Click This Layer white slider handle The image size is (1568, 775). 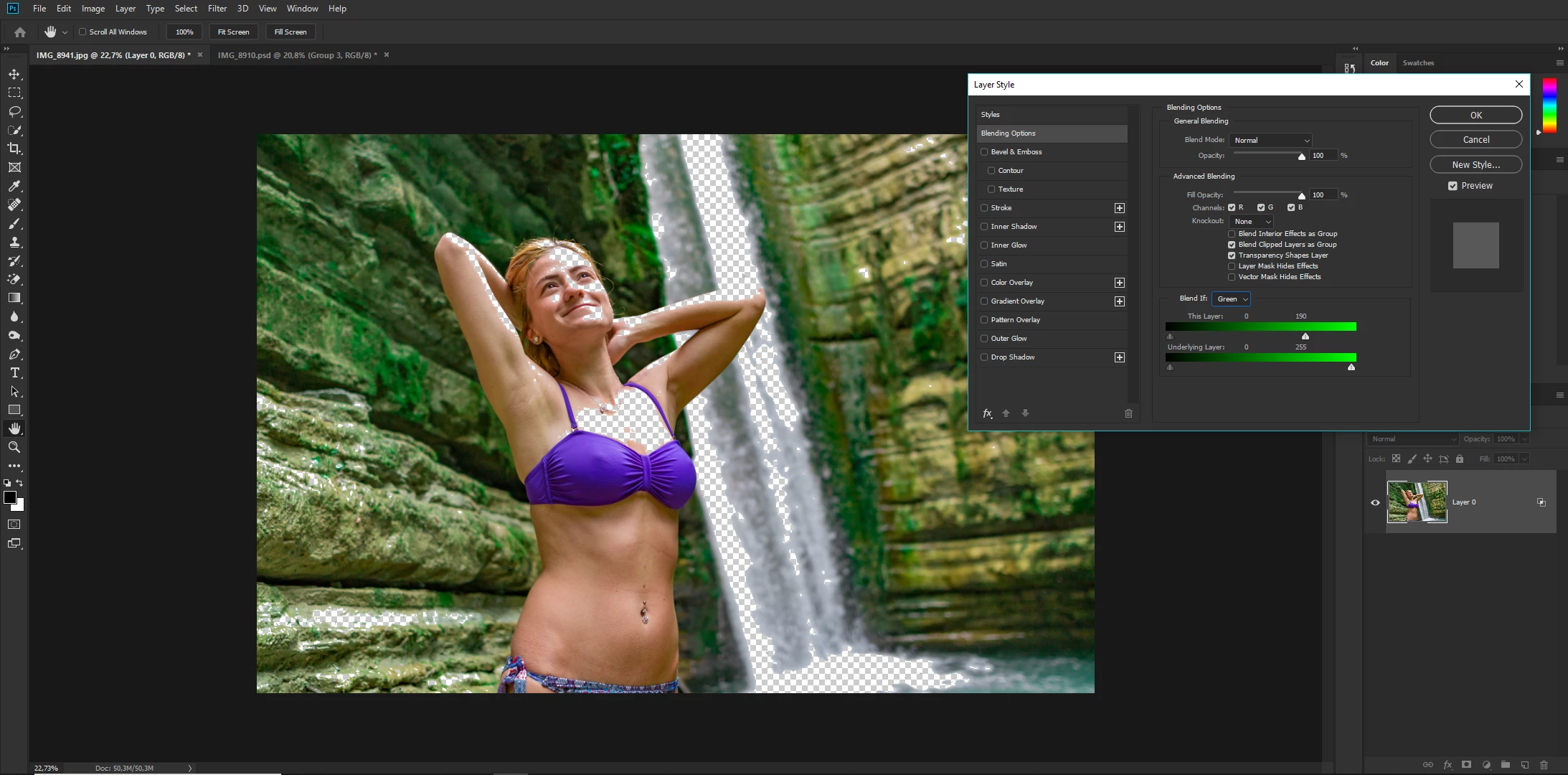(x=1305, y=337)
